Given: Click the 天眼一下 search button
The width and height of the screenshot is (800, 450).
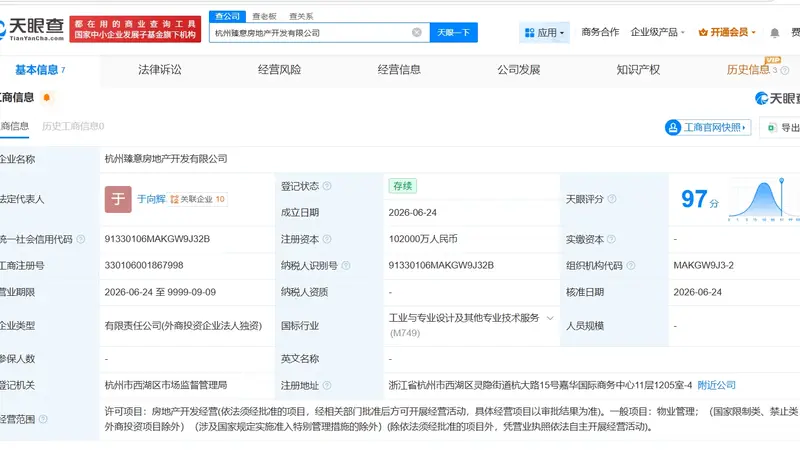Looking at the screenshot, I should pyautogui.click(x=454, y=33).
